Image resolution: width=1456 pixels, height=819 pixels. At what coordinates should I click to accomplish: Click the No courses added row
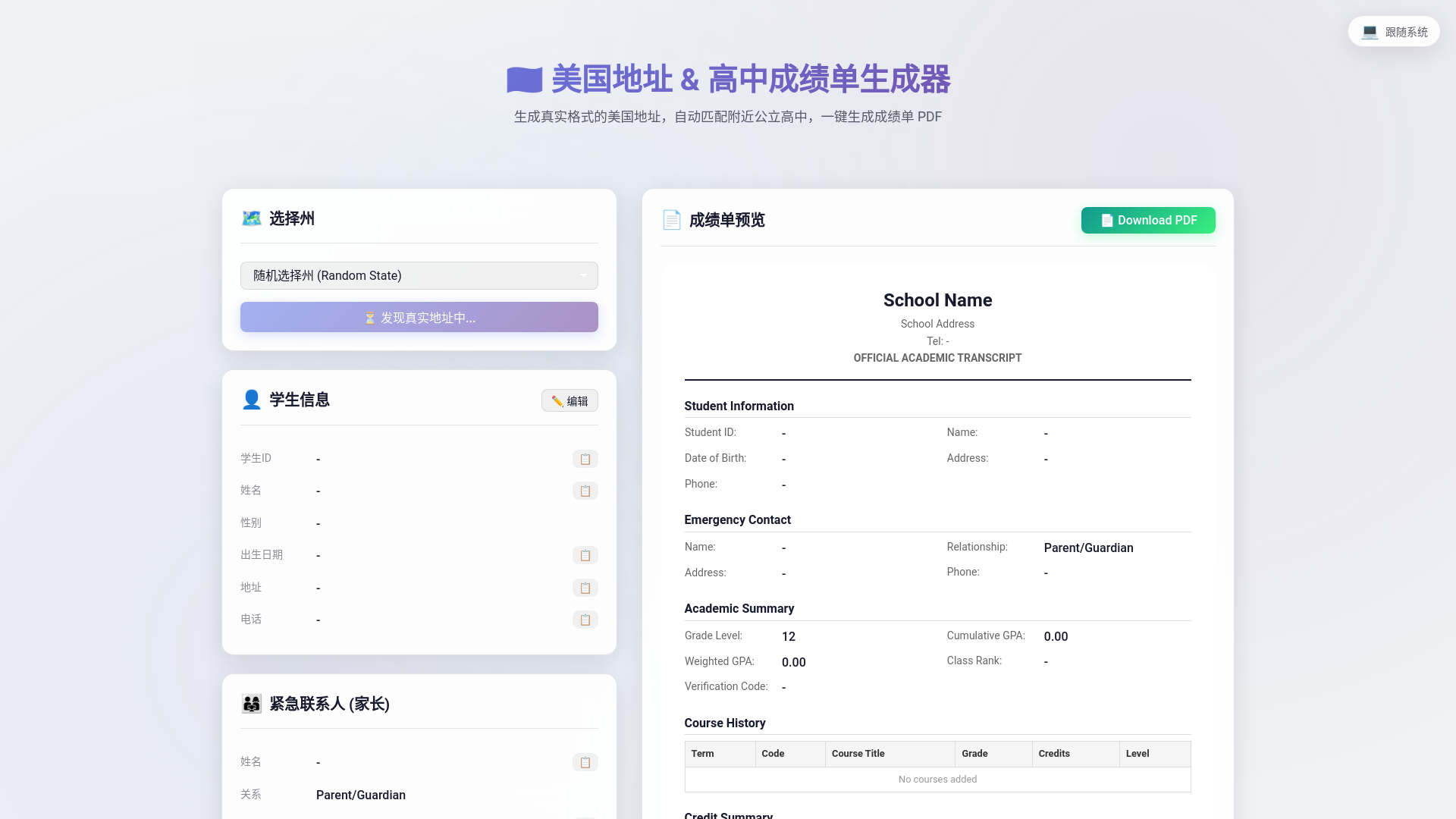937,780
